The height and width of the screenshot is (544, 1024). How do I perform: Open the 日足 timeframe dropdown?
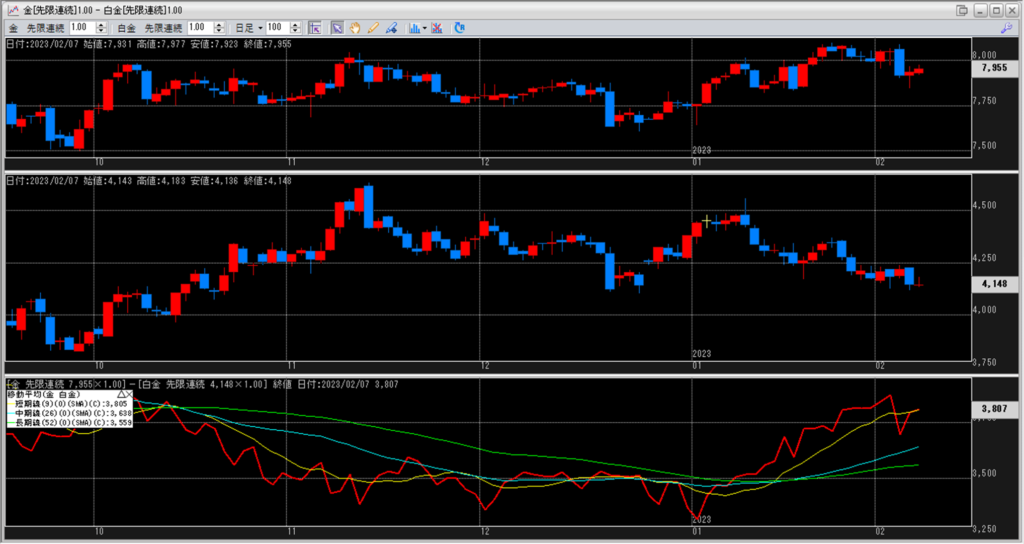[x=261, y=27]
